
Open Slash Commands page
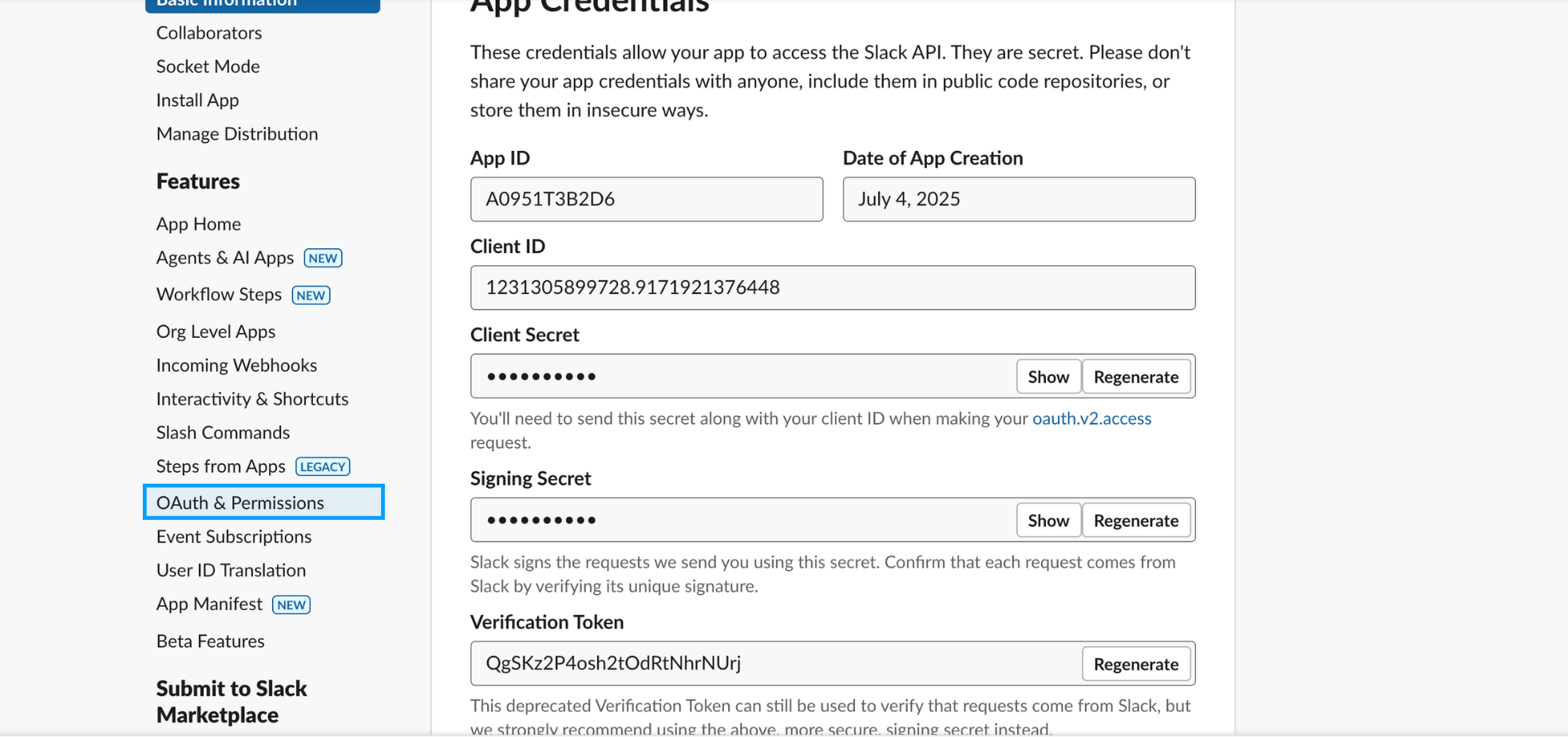point(224,432)
